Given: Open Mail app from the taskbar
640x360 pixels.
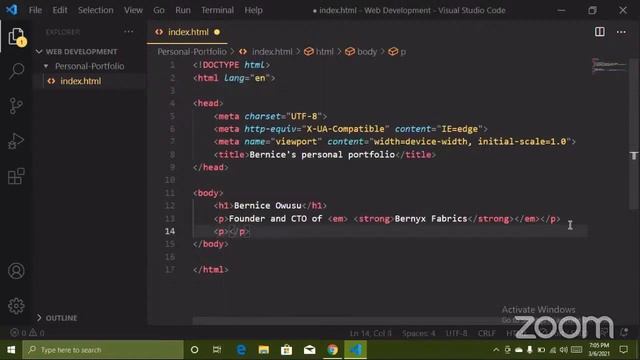Looking at the screenshot, I should tap(309, 350).
